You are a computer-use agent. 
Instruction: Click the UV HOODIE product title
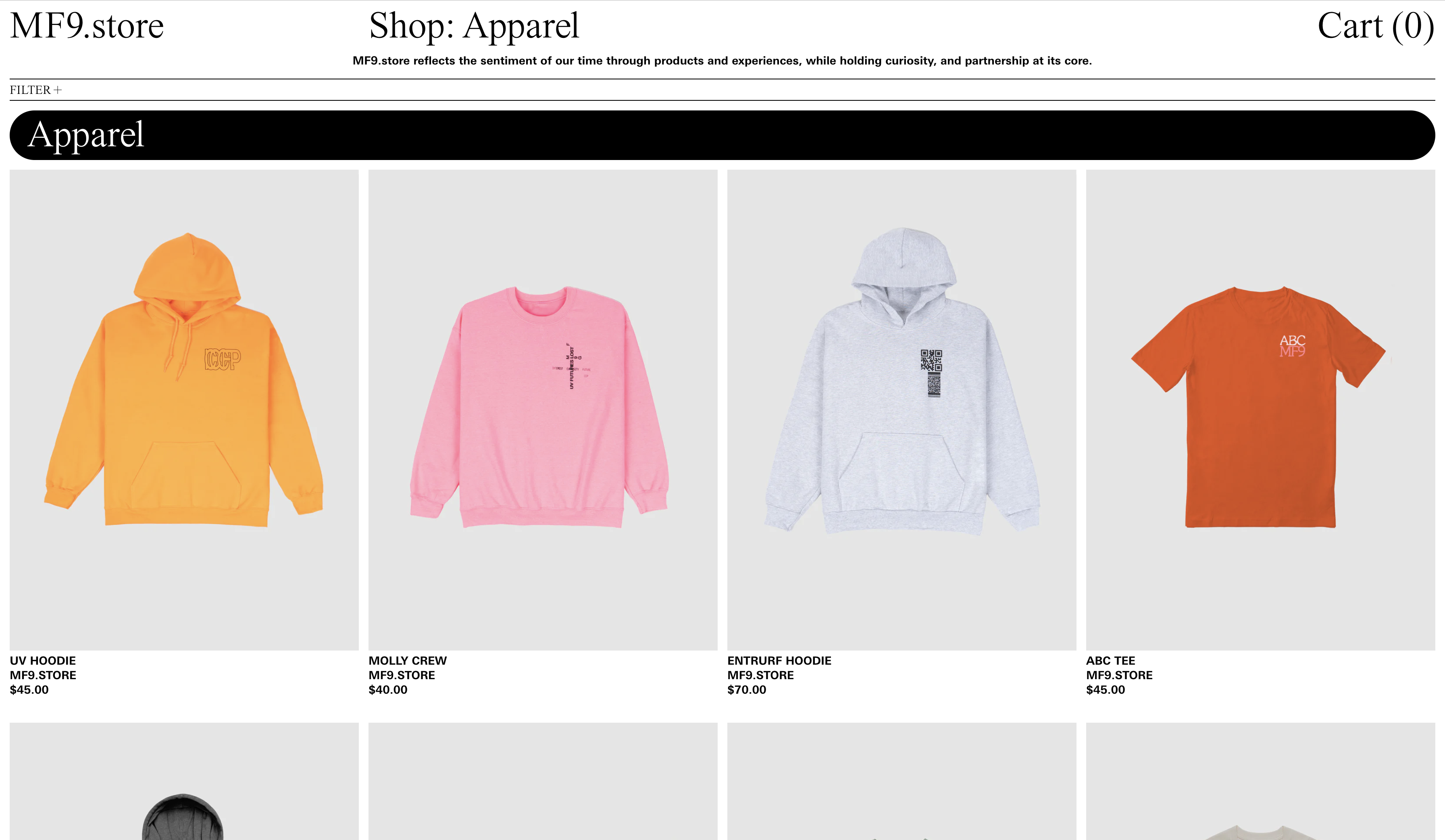pos(43,661)
